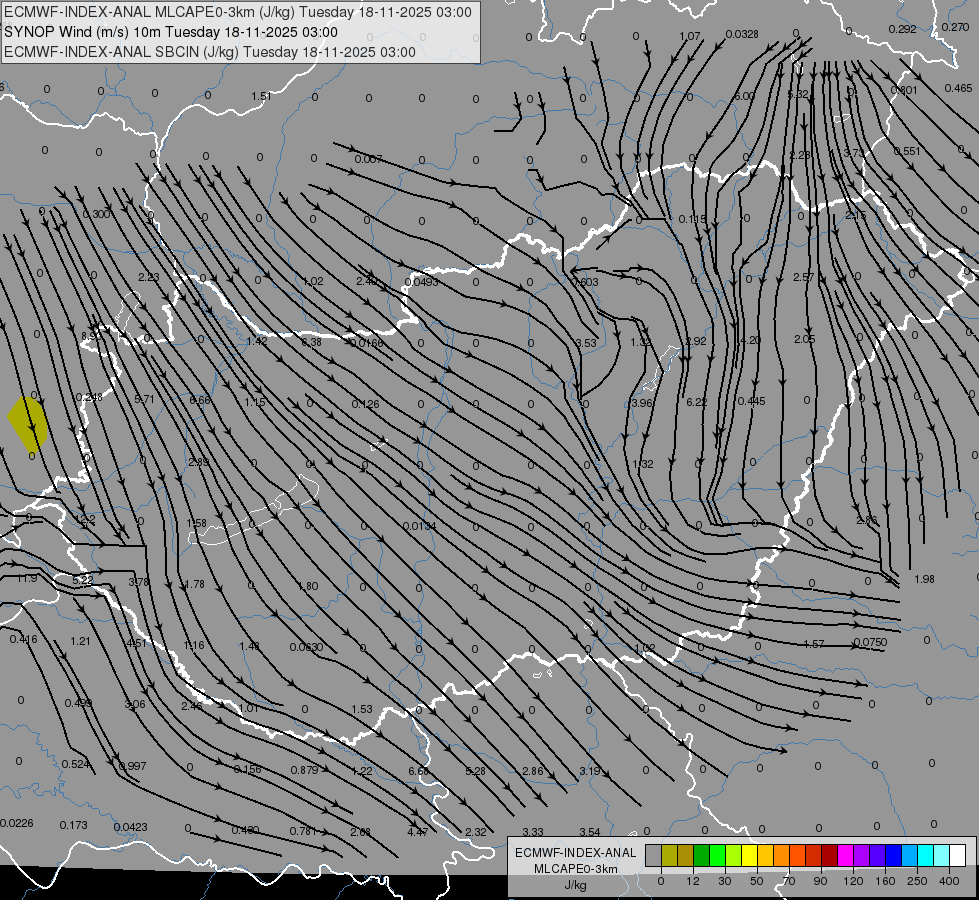Pick the pure yellow swatch in the legend
Viewport: 979px width, 900px height.
point(749,855)
